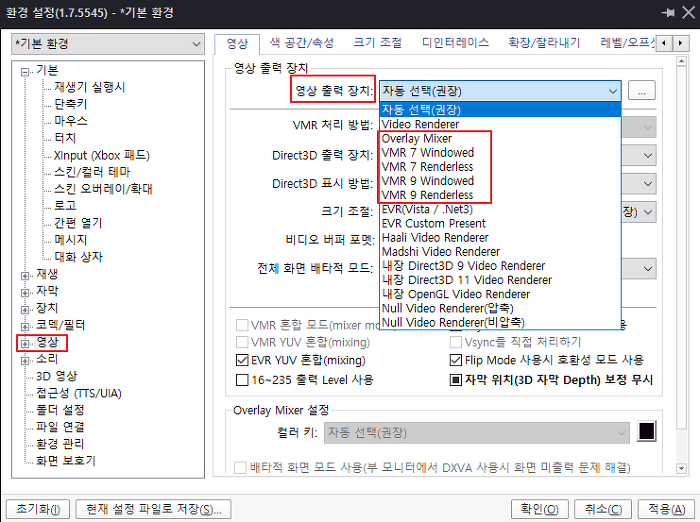Image resolution: width=700 pixels, height=522 pixels.
Task: Apply settings with the 적용(A) button
Action: [667, 509]
